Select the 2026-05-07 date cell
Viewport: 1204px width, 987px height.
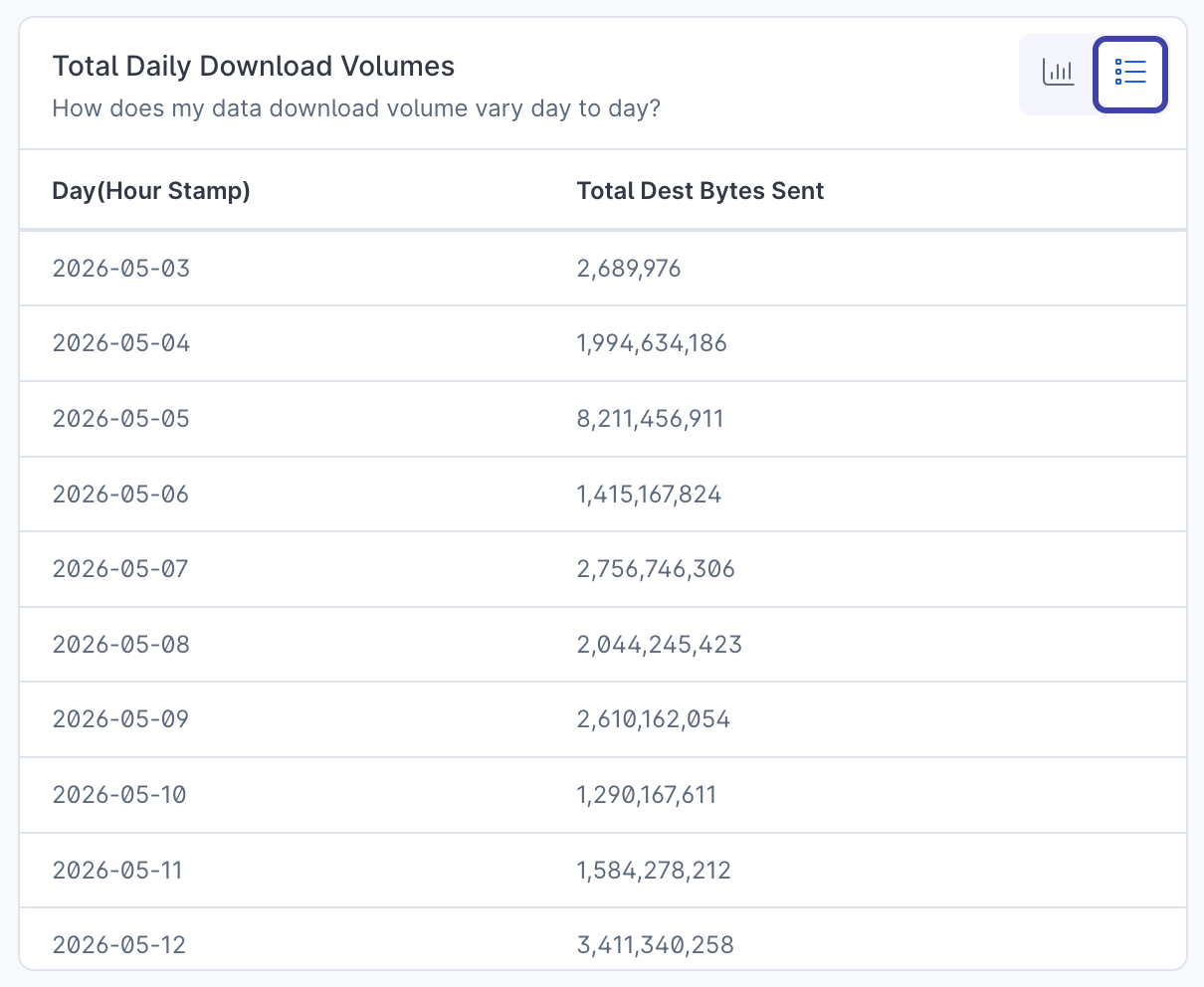[121, 569]
